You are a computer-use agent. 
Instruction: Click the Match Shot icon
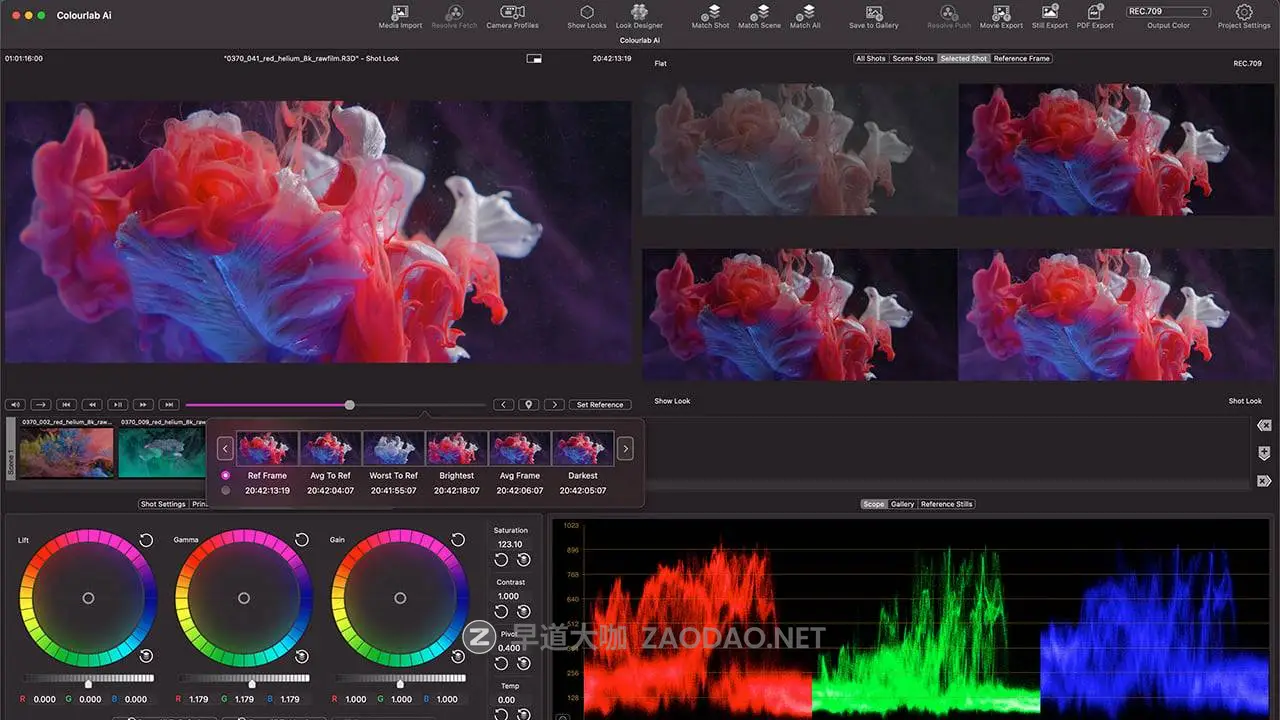click(710, 13)
